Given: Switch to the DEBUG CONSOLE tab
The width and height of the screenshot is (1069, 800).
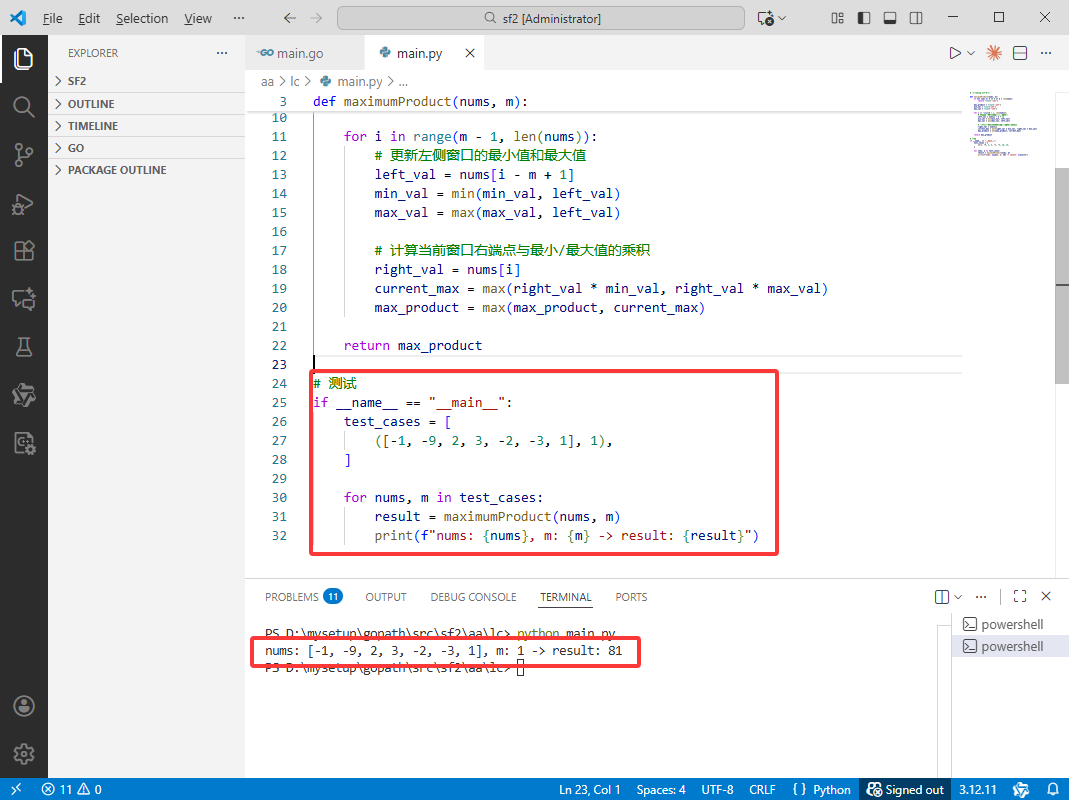Looking at the screenshot, I should 473,597.
